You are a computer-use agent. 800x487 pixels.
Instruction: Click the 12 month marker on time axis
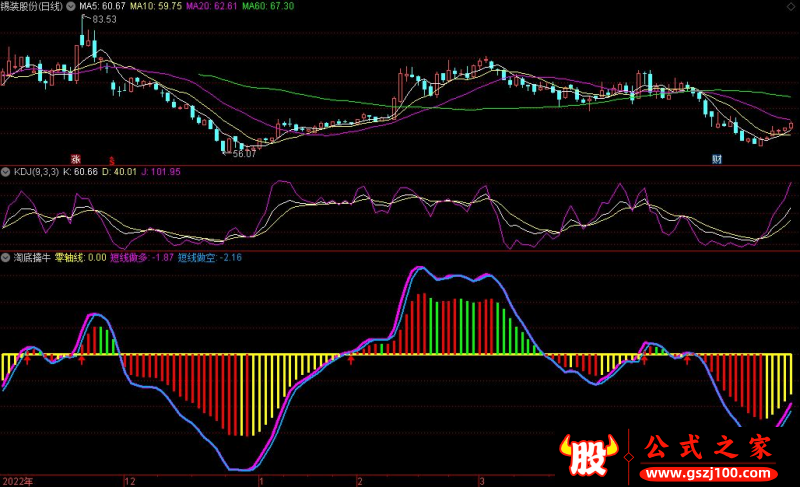point(130,481)
